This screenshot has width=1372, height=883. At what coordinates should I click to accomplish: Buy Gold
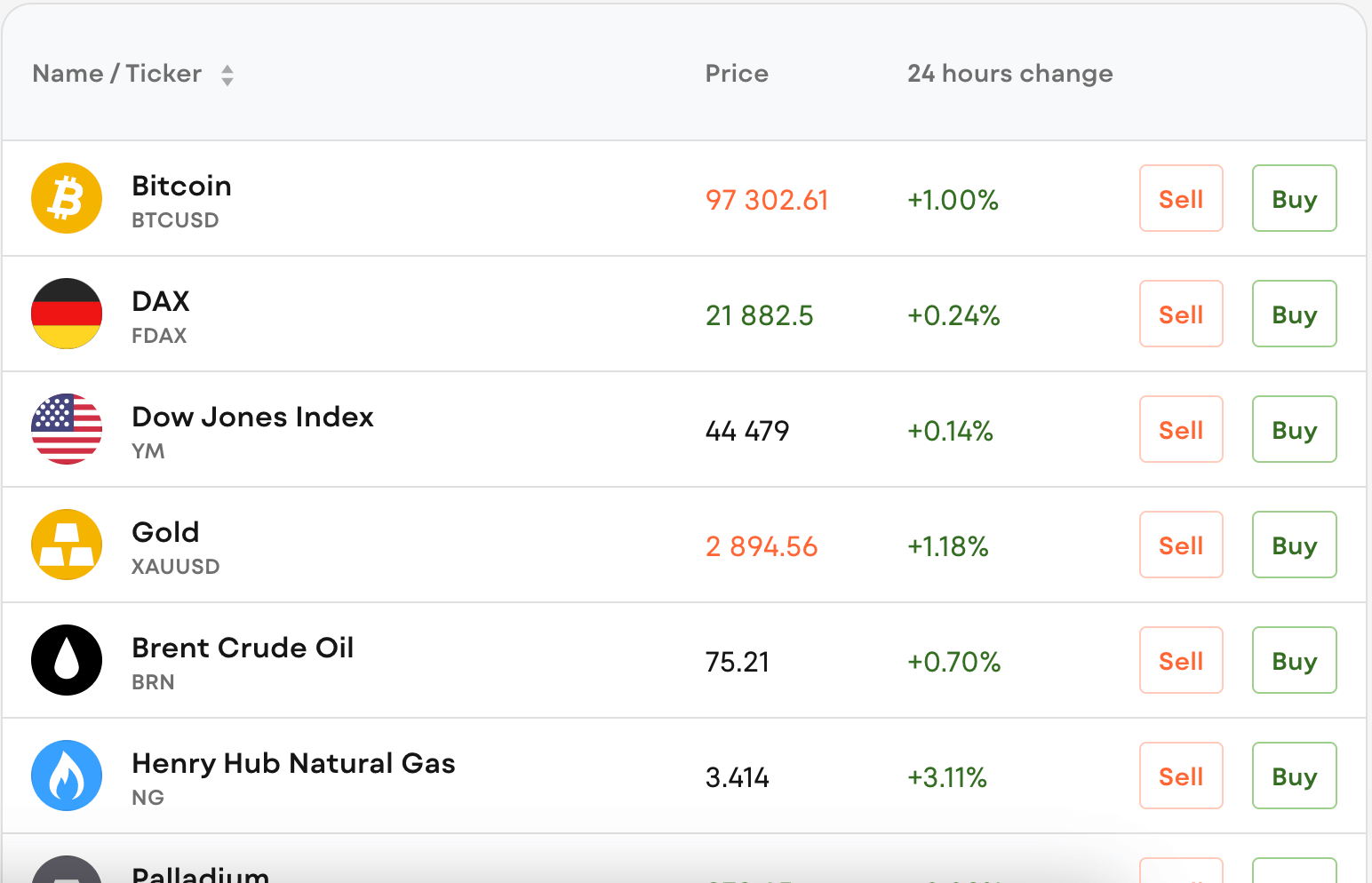pyautogui.click(x=1295, y=545)
